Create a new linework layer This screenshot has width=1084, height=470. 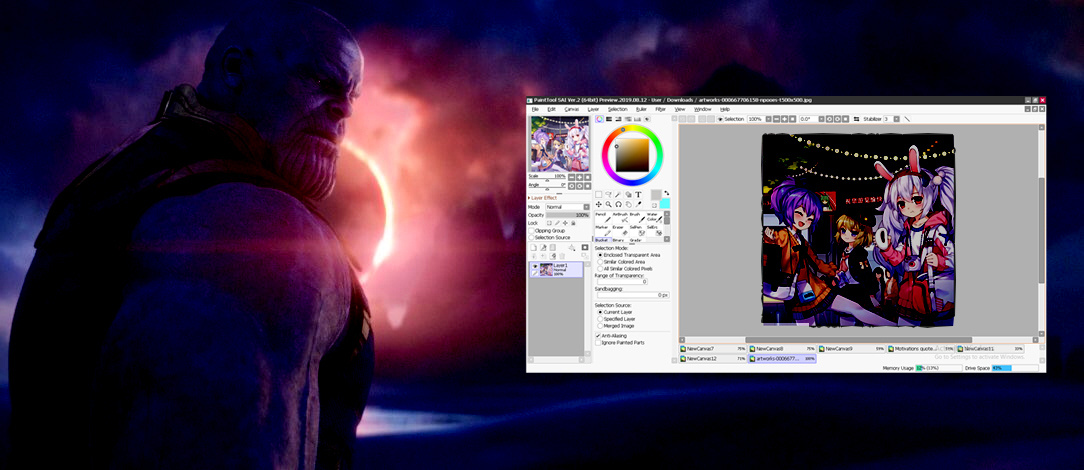click(543, 247)
